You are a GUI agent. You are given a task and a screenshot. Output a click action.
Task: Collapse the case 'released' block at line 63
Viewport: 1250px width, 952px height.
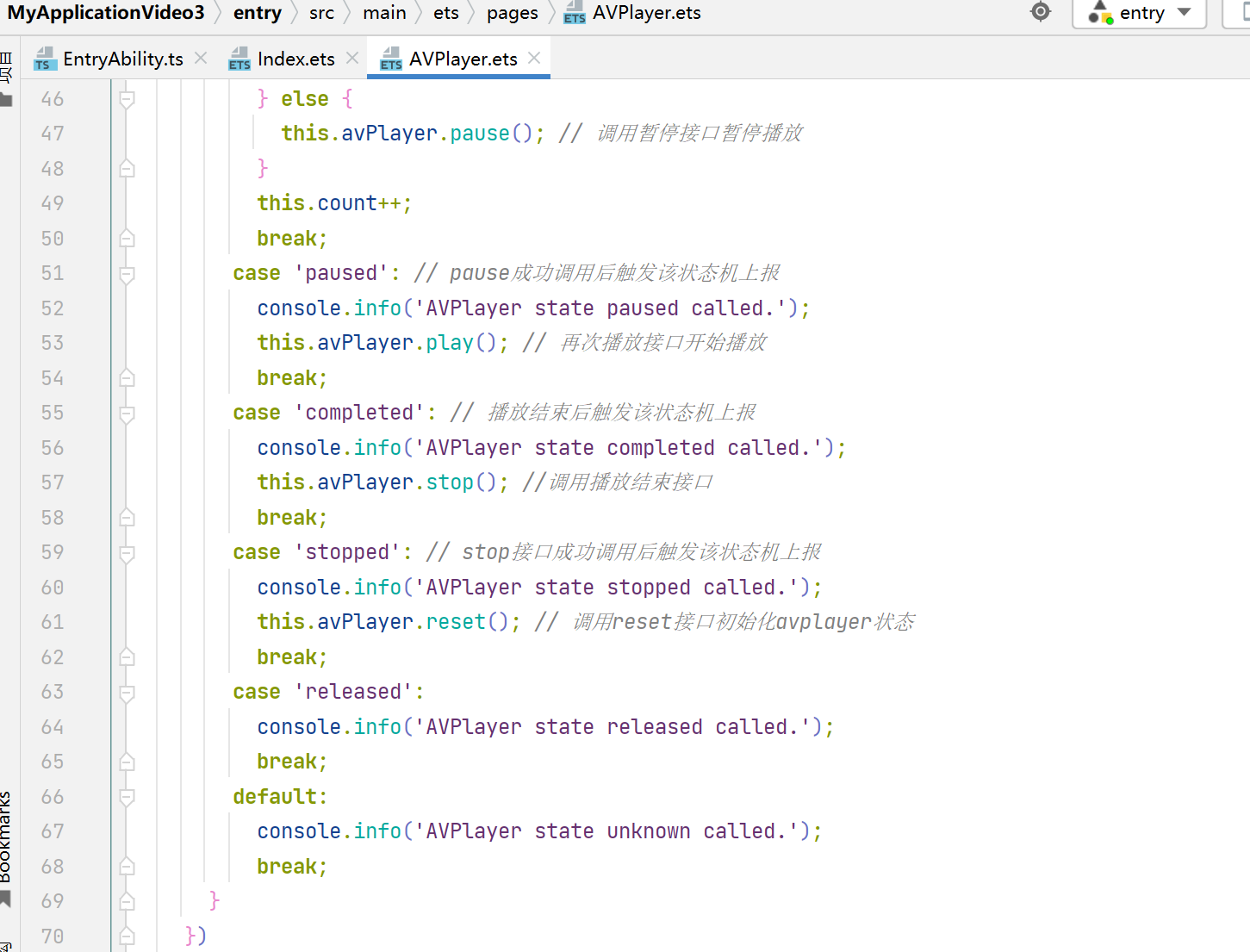[x=127, y=693]
